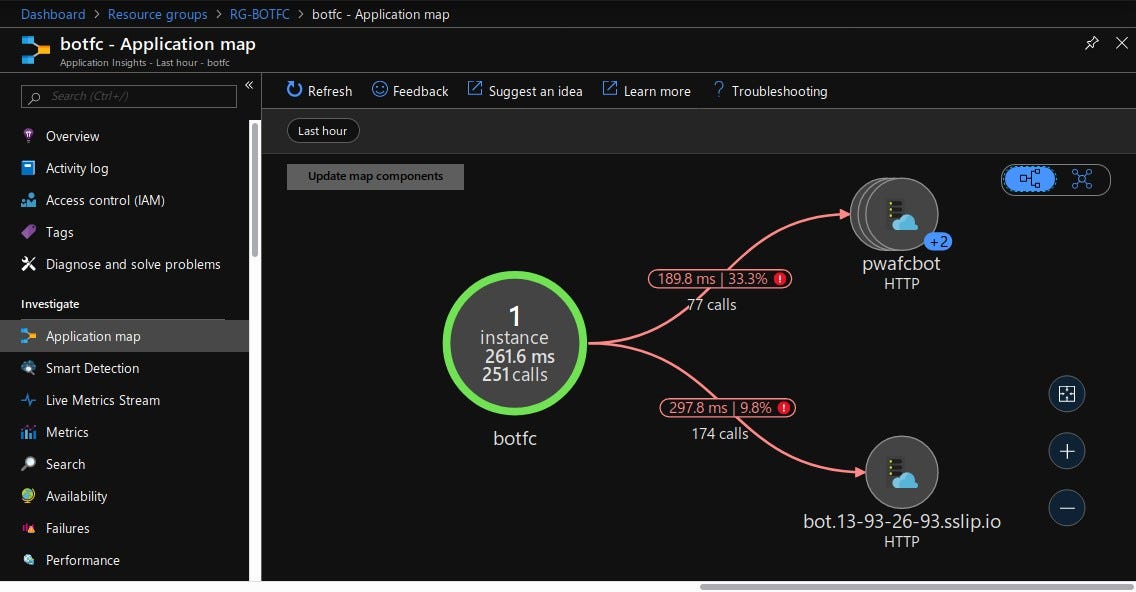This screenshot has height=592, width=1136.
Task: Click the Live Metrics pulse icon
Action: pos(28,400)
